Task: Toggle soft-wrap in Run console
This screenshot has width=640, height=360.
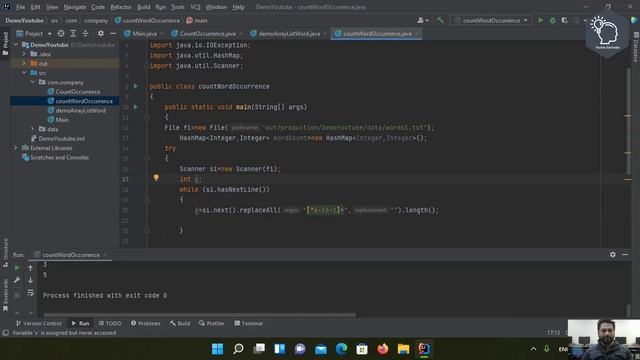Action: pos(31,293)
